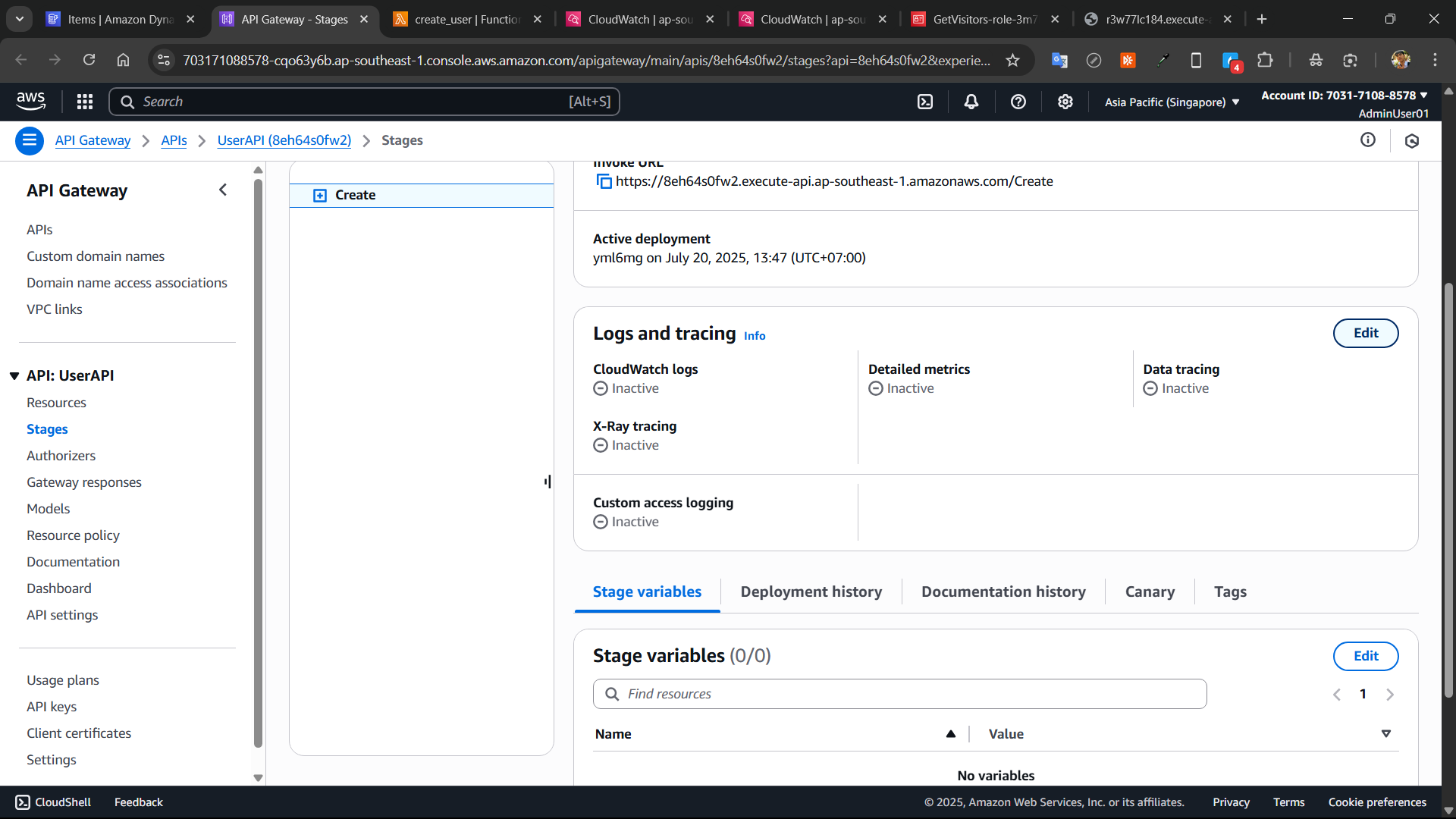Click the stage panel resize handle
Image resolution: width=1456 pixels, height=819 pixels.
point(548,482)
